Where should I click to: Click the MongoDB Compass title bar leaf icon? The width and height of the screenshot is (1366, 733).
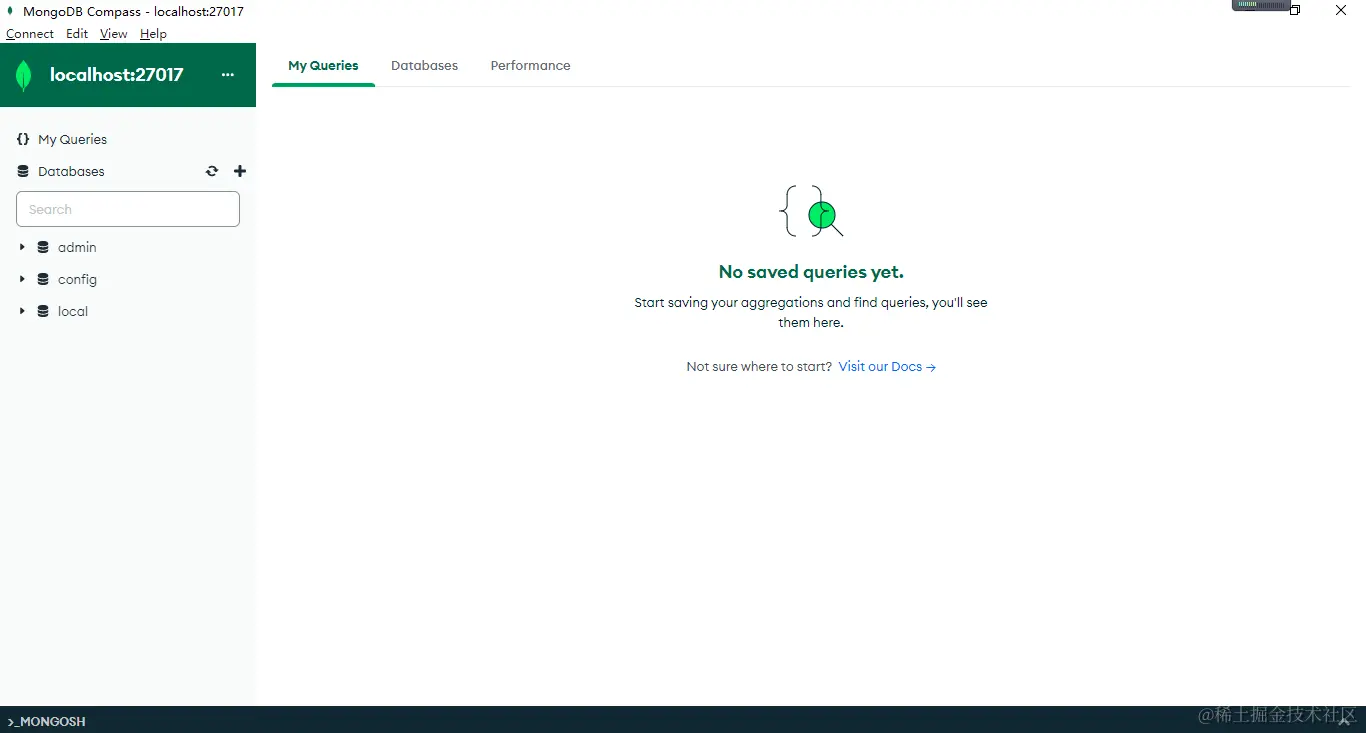11,11
